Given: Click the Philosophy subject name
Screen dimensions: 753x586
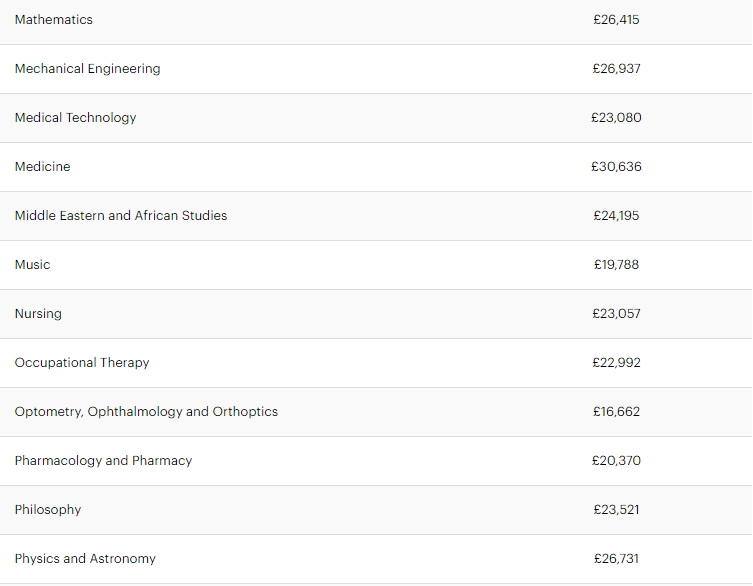Looking at the screenshot, I should (x=48, y=510).
